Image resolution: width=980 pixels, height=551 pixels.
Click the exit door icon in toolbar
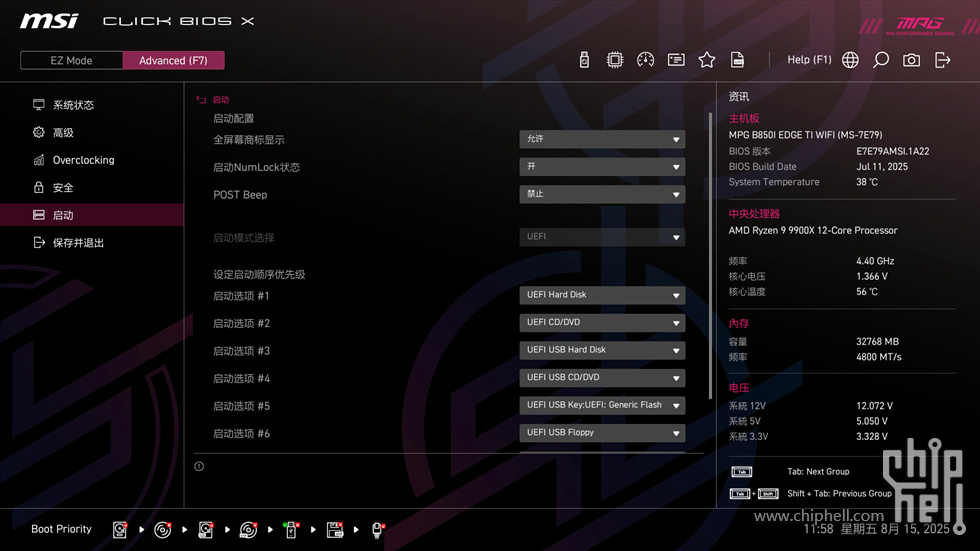tap(942, 60)
